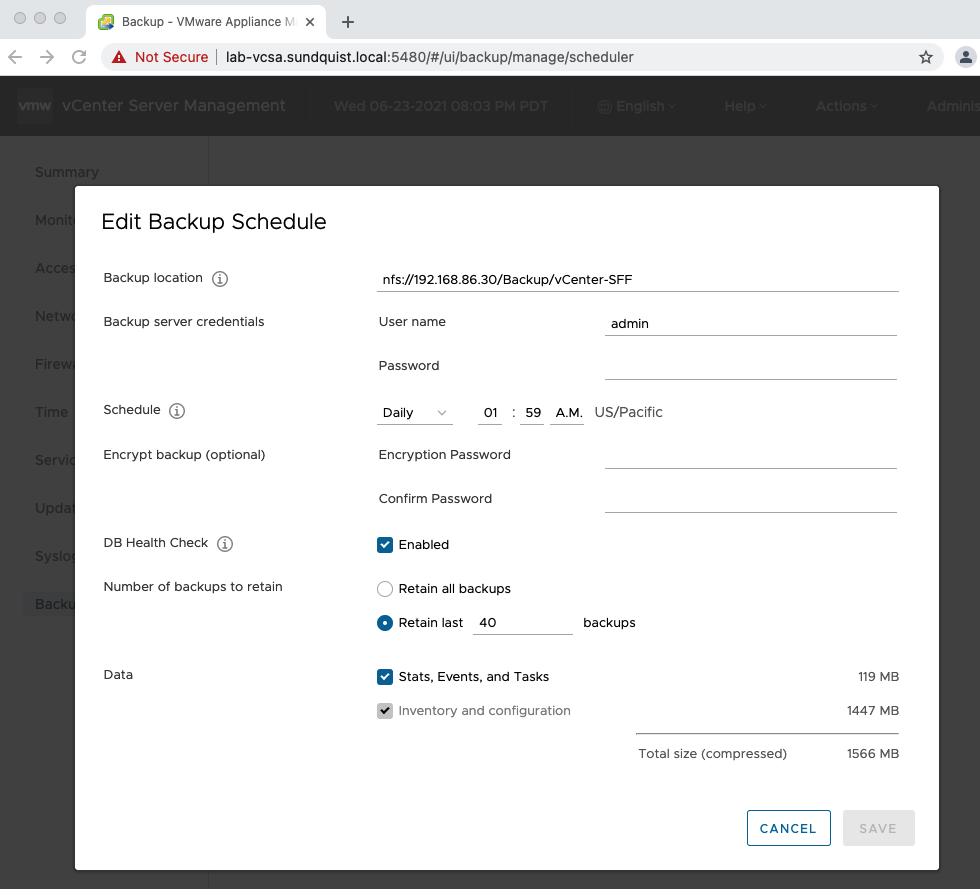Reload the page with the refresh icon
This screenshot has width=980, height=889.
(79, 57)
